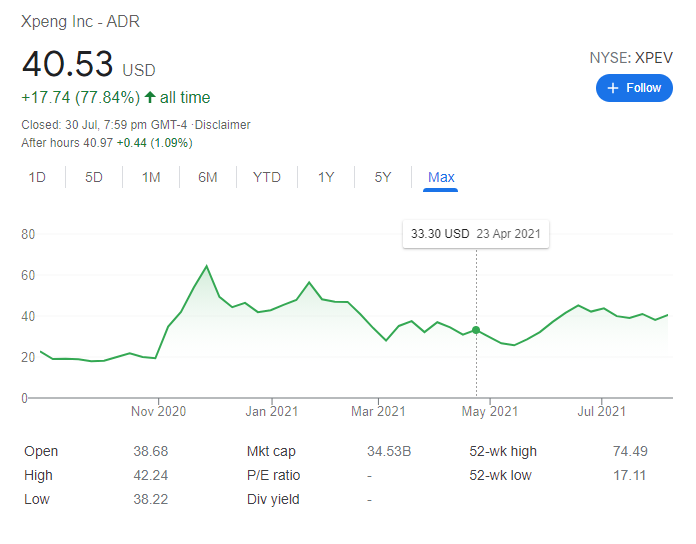Click the P/E ratio label
Screen dimensions: 696x544
tap(273, 475)
